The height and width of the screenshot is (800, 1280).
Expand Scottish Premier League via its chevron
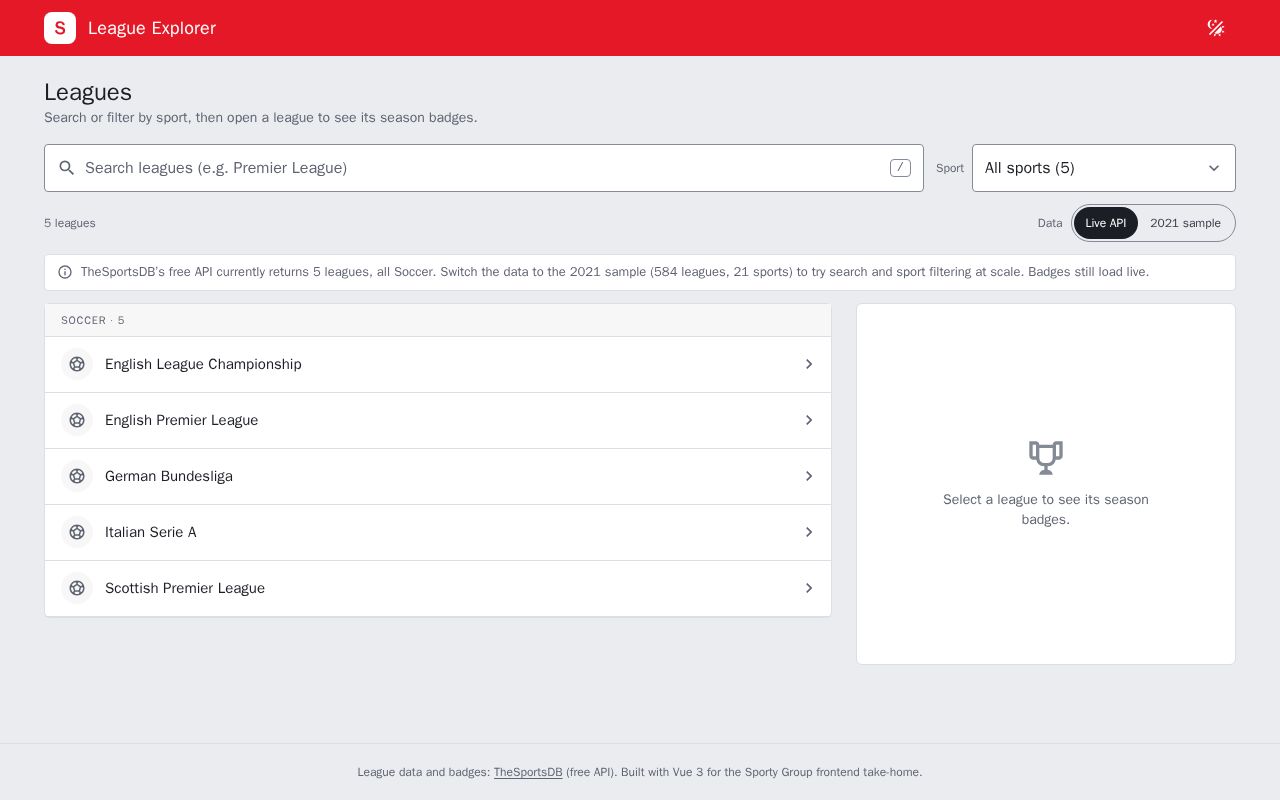(x=809, y=588)
